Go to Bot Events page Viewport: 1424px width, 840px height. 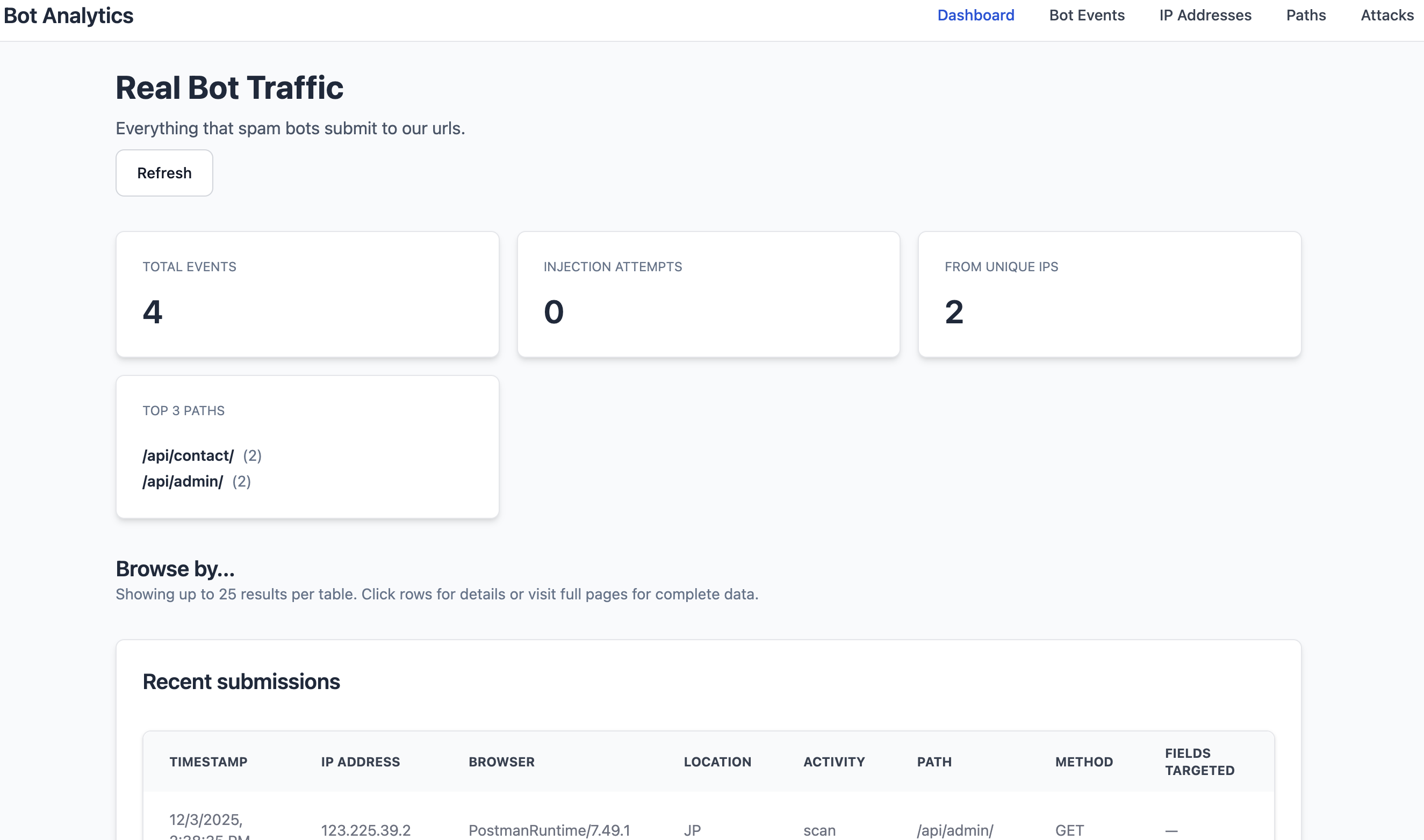pos(1087,15)
